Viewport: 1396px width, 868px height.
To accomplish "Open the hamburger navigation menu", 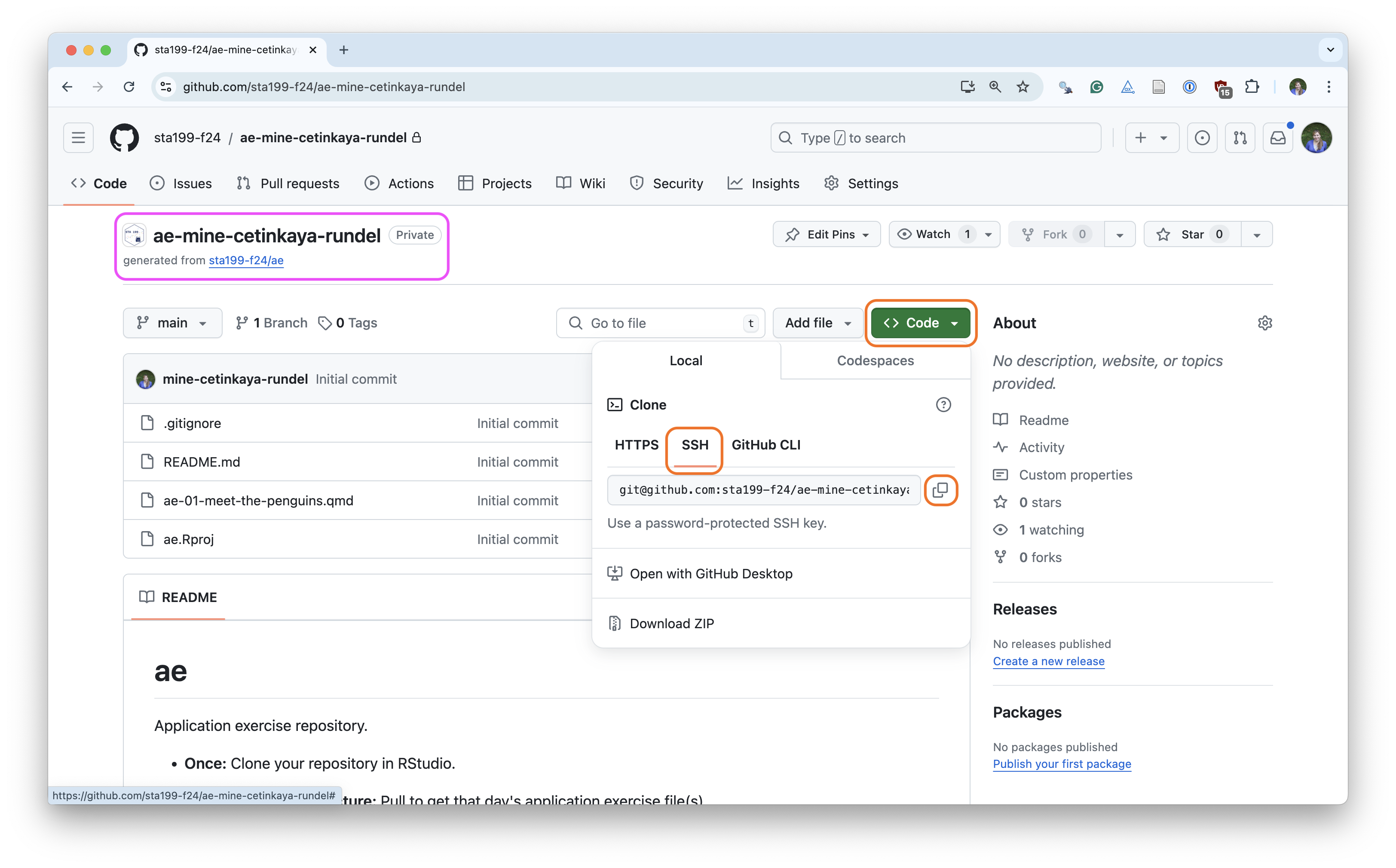I will (x=79, y=138).
